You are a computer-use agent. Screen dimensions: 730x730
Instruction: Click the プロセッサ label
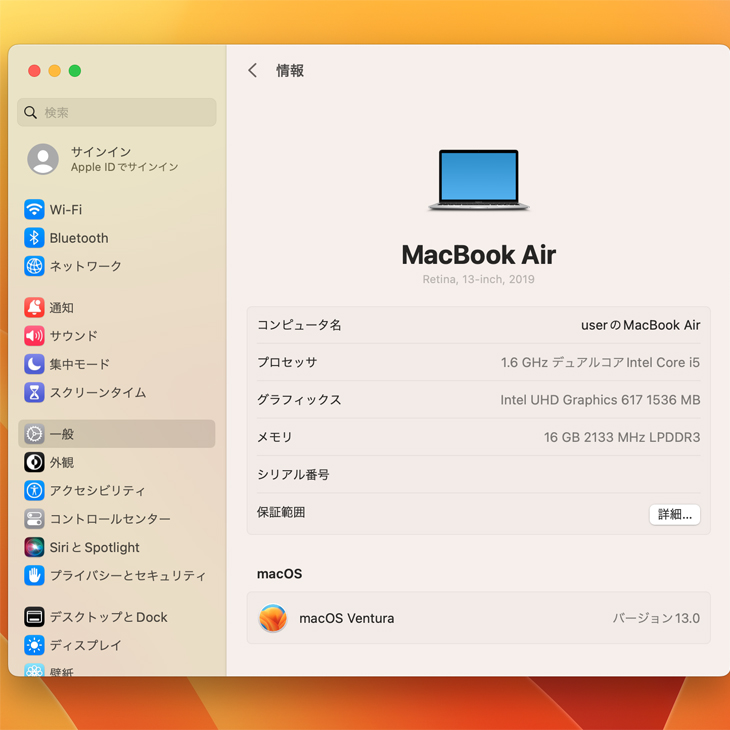point(287,362)
